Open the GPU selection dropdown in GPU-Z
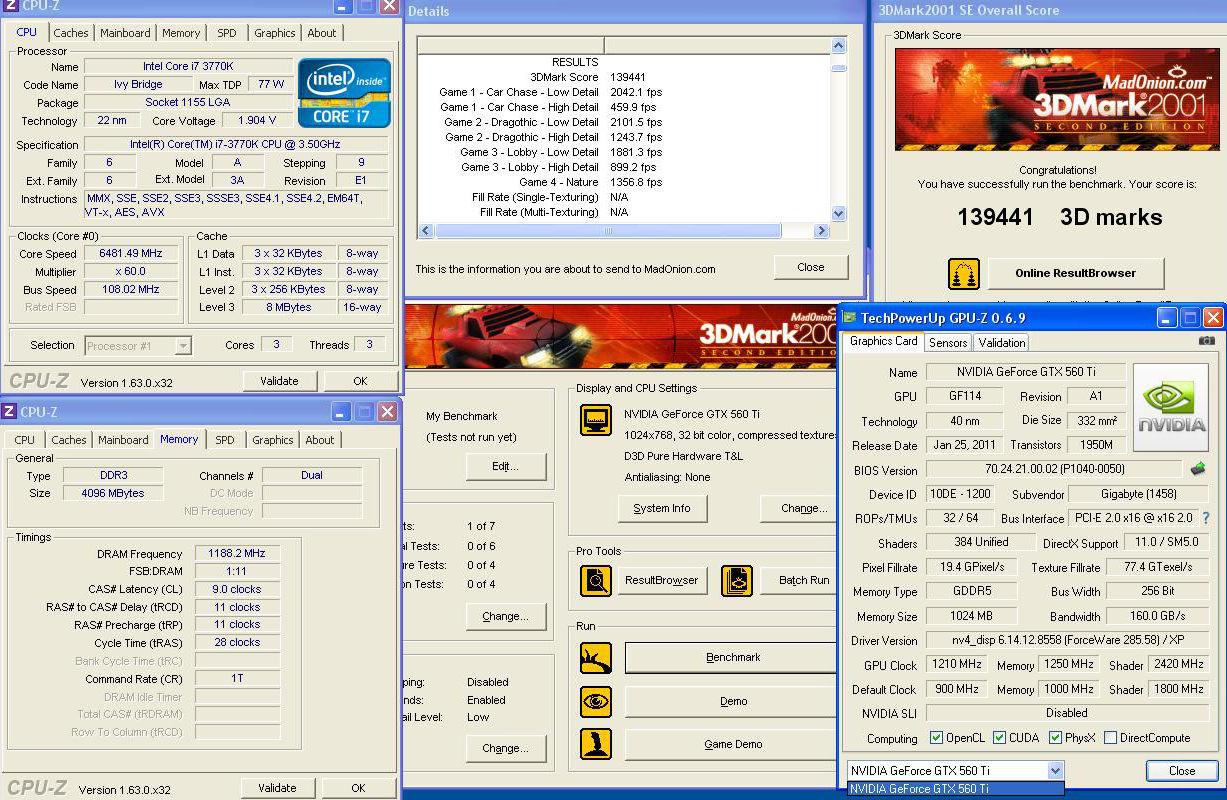 pos(1055,770)
